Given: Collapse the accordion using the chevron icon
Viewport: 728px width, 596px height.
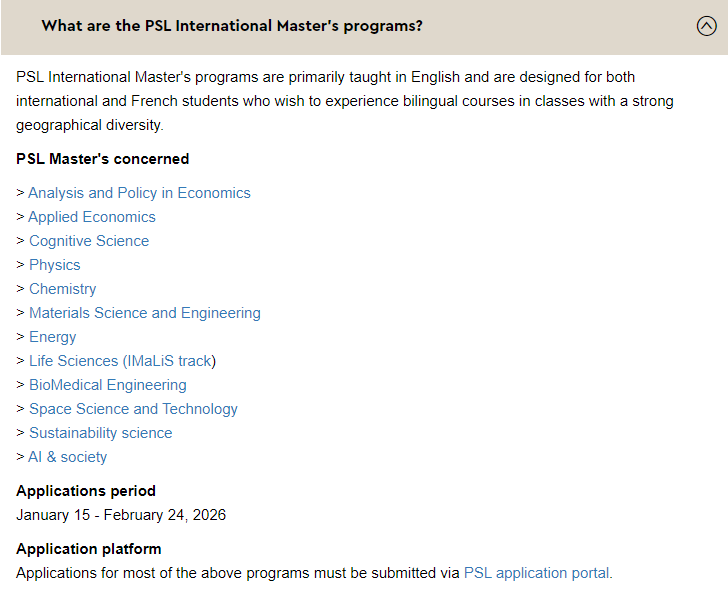Looking at the screenshot, I should [706, 27].
